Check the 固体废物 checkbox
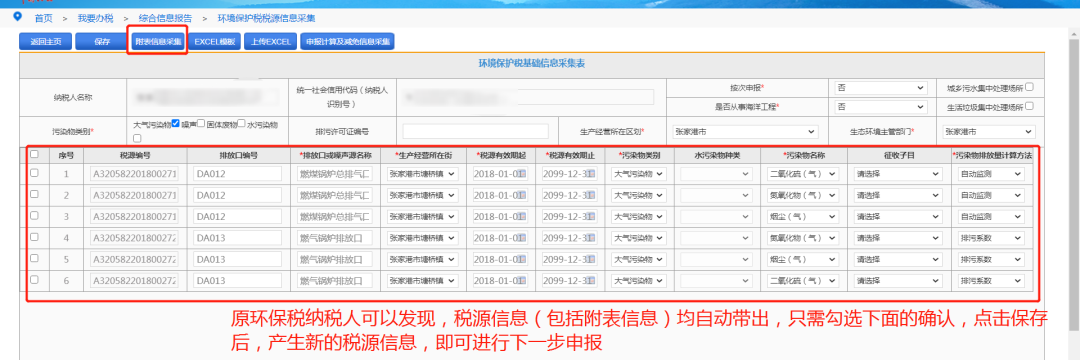This screenshot has height=360, width=1080. 242,124
